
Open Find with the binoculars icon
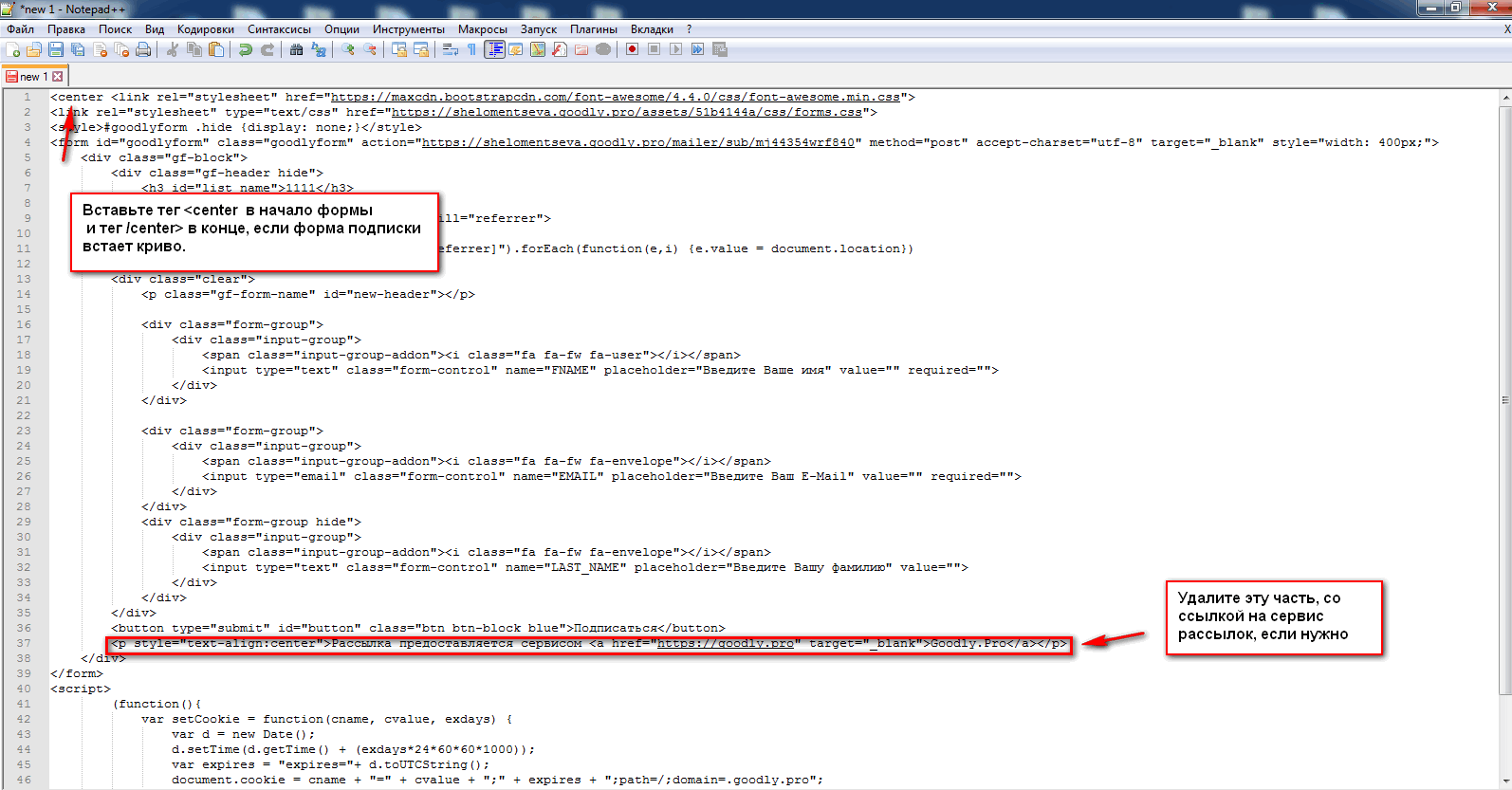click(297, 49)
